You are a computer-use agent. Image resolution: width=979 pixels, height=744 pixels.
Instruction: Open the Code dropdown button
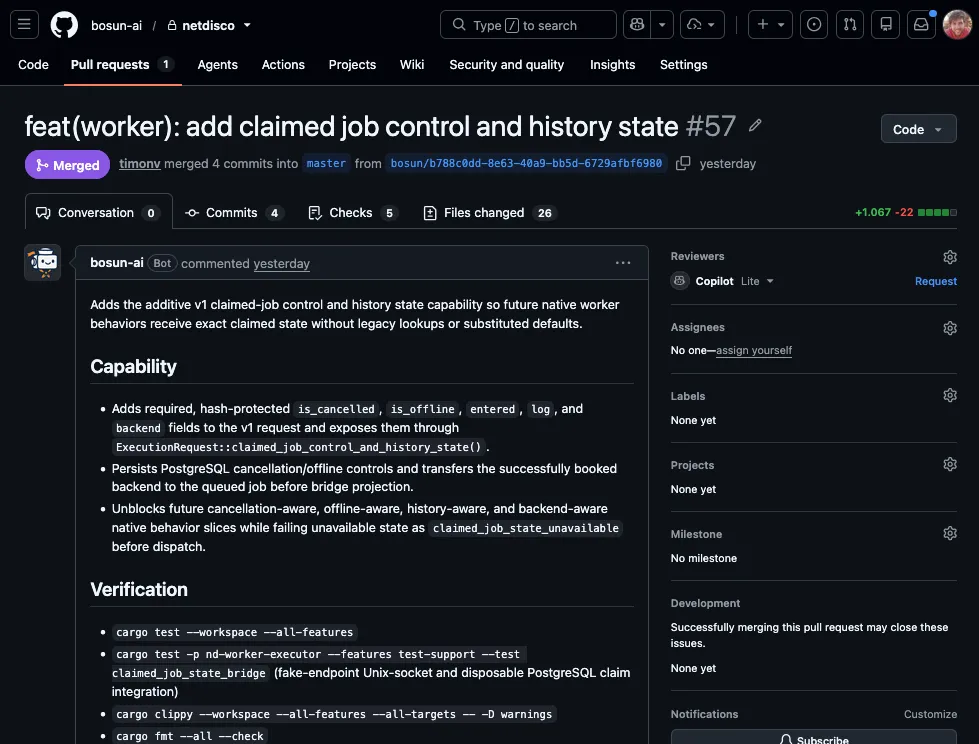click(x=918, y=129)
